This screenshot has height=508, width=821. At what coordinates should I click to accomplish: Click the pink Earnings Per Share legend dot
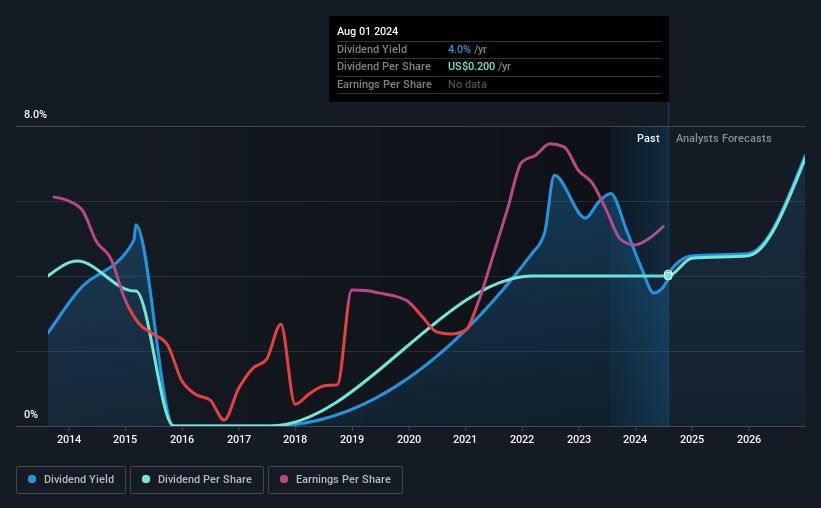pyautogui.click(x=284, y=479)
